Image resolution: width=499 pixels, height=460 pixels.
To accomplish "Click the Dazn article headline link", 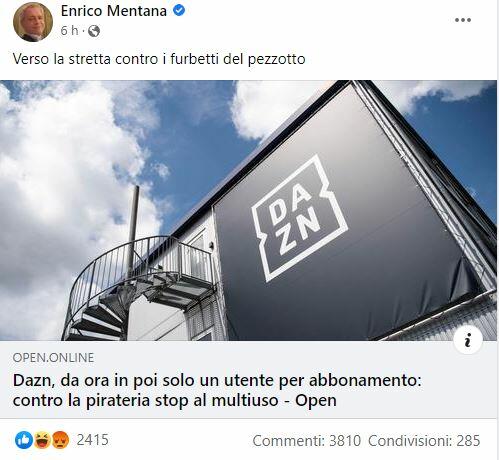I will click(x=217, y=390).
